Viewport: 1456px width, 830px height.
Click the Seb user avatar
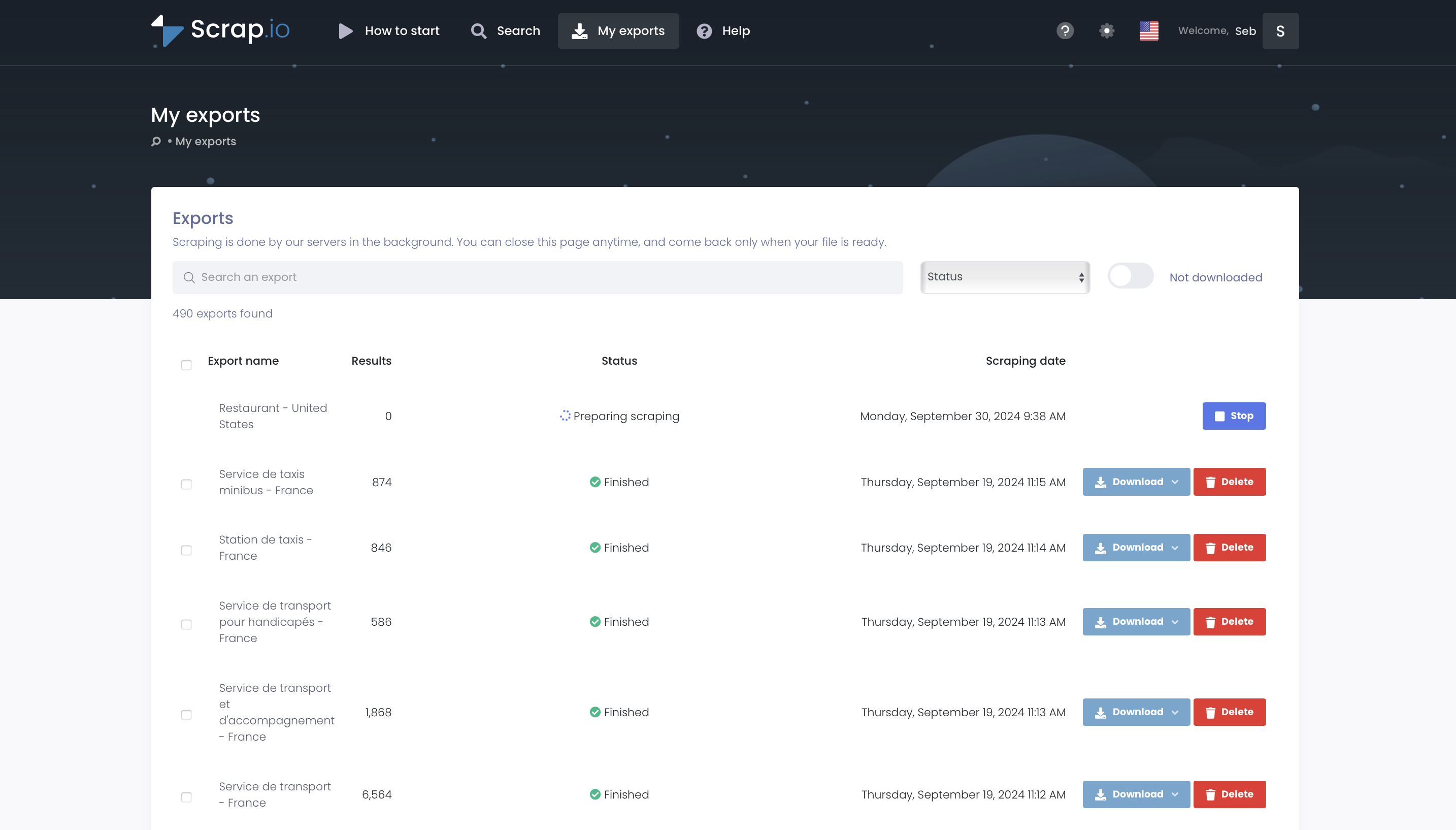[x=1280, y=31]
